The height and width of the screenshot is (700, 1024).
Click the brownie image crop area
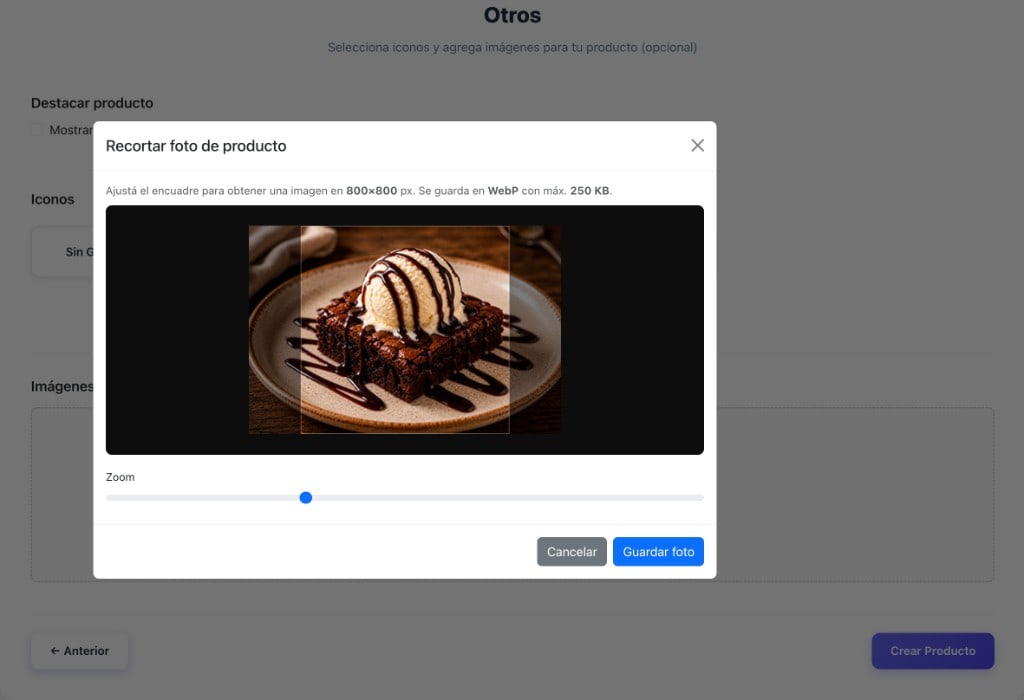tap(405, 330)
